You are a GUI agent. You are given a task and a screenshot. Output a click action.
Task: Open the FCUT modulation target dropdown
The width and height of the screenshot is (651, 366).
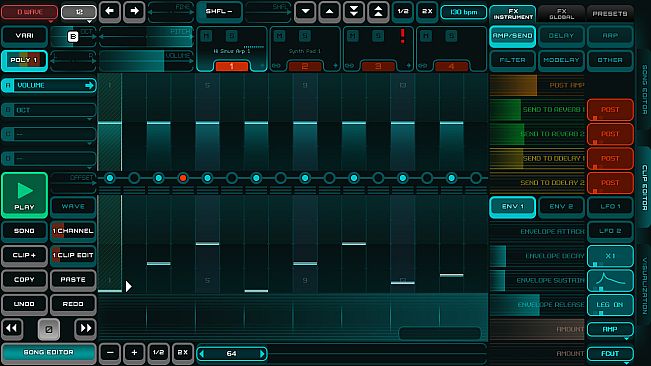pyautogui.click(x=610, y=354)
